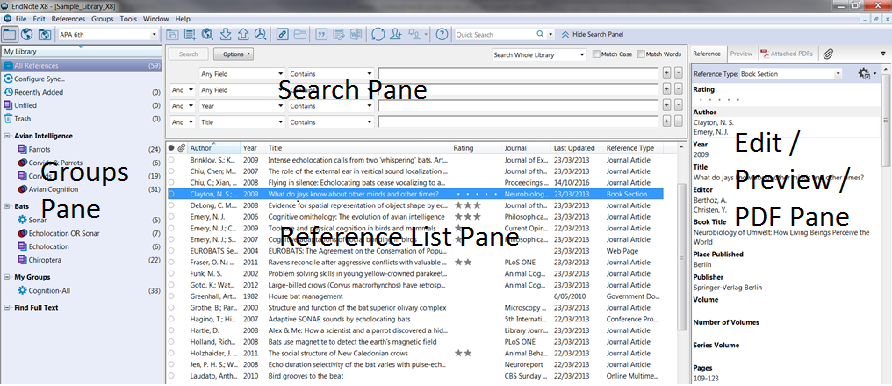Switch to the Attached PDFs tab
The image size is (892, 386).
click(x=786, y=53)
